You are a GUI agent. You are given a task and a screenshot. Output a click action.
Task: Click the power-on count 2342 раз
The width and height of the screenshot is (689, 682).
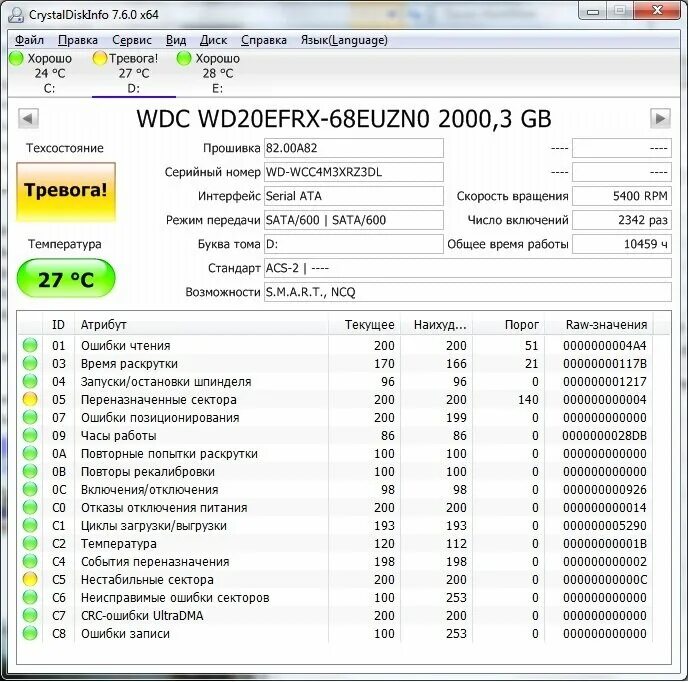pyautogui.click(x=622, y=220)
